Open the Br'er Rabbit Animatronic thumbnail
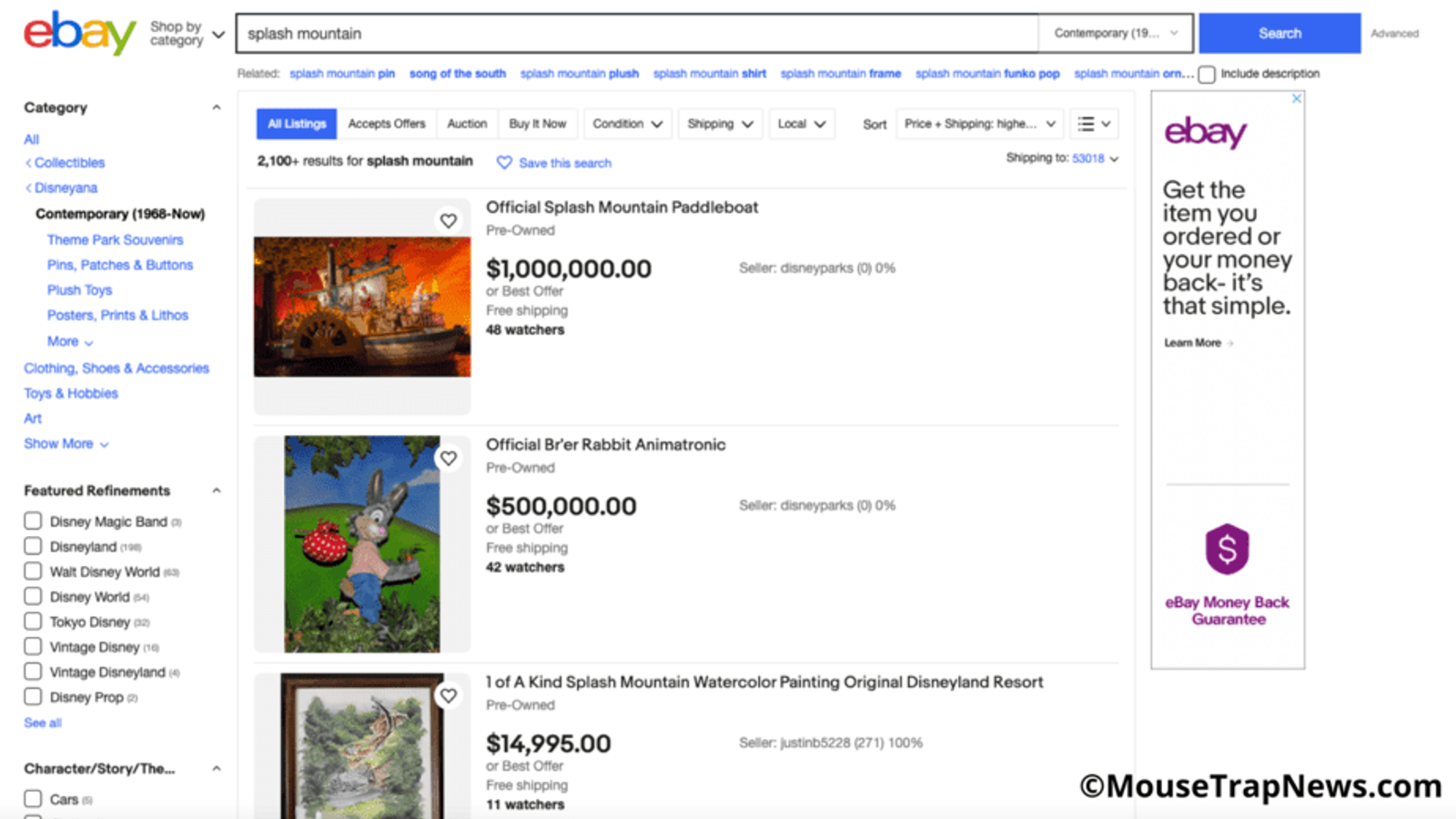Image resolution: width=1456 pixels, height=819 pixels. (362, 544)
